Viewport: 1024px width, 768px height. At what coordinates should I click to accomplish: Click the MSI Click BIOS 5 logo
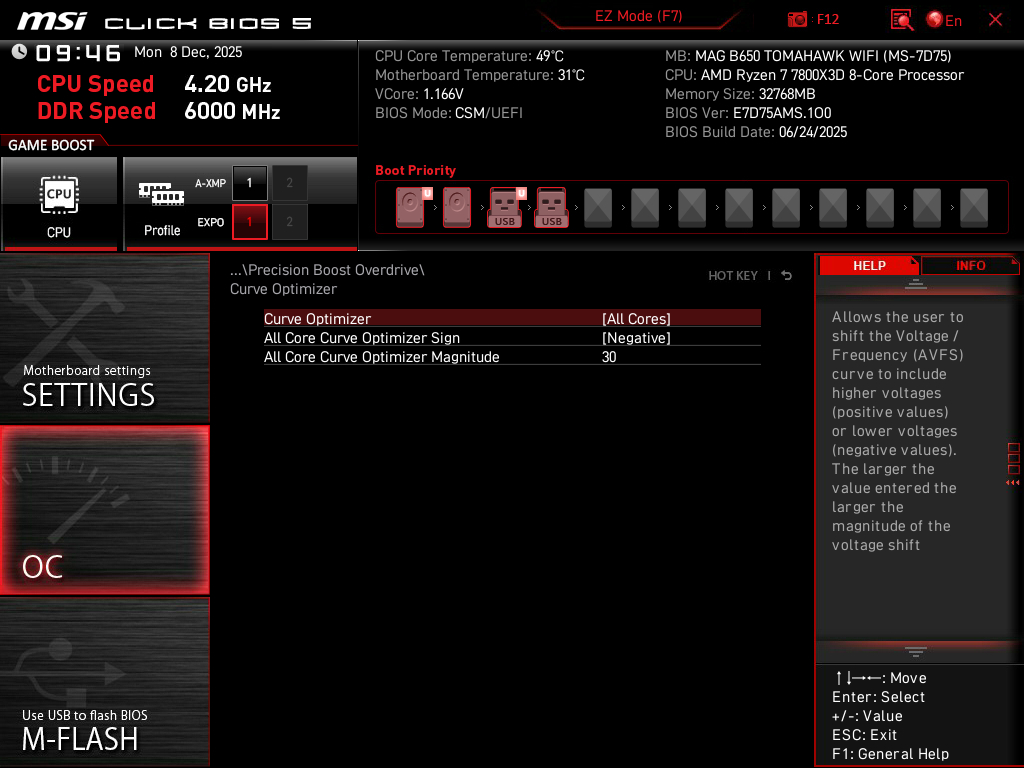164,22
